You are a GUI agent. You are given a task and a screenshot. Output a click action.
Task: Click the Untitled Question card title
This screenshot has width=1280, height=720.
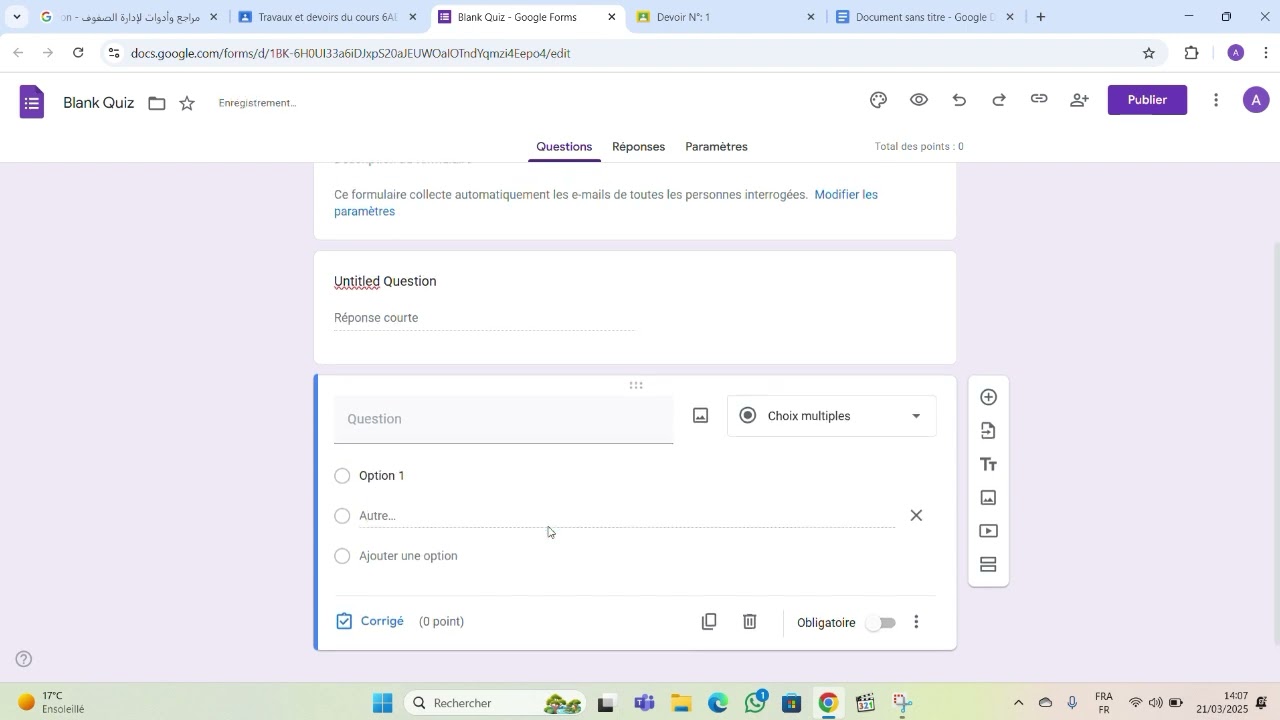(385, 282)
